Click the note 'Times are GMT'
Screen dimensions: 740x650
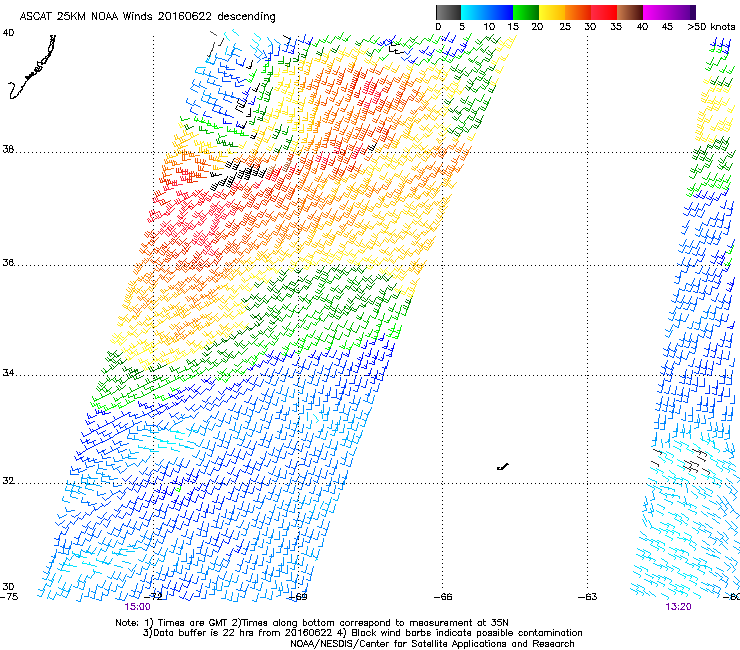pos(192,623)
